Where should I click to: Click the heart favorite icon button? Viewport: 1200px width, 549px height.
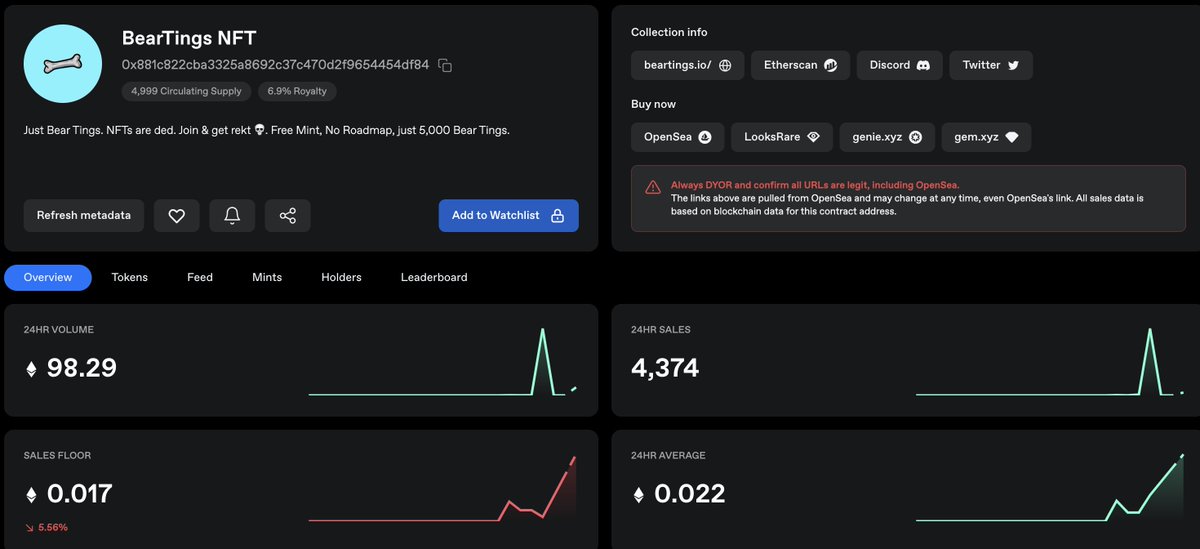(x=177, y=215)
